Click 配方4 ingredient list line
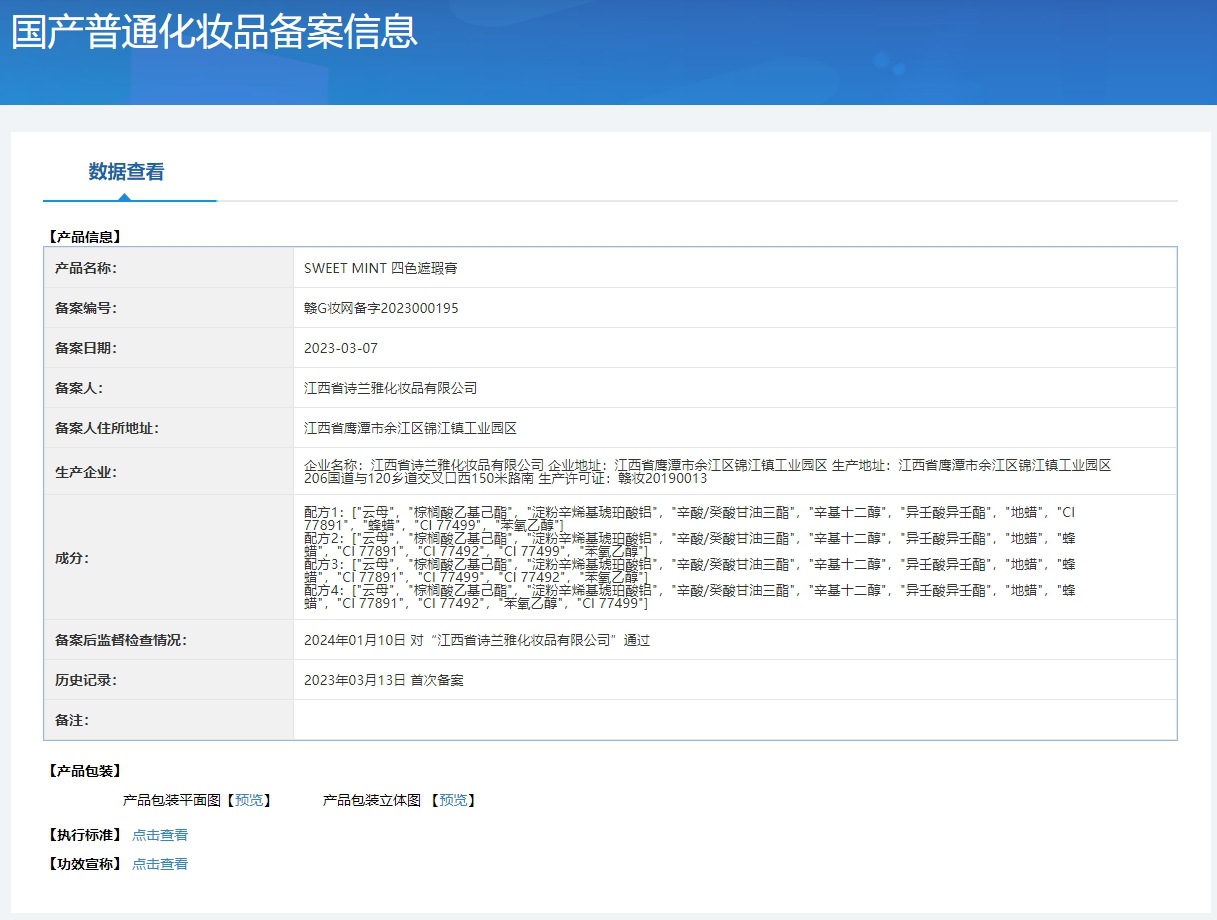1217x920 pixels. pos(690,597)
